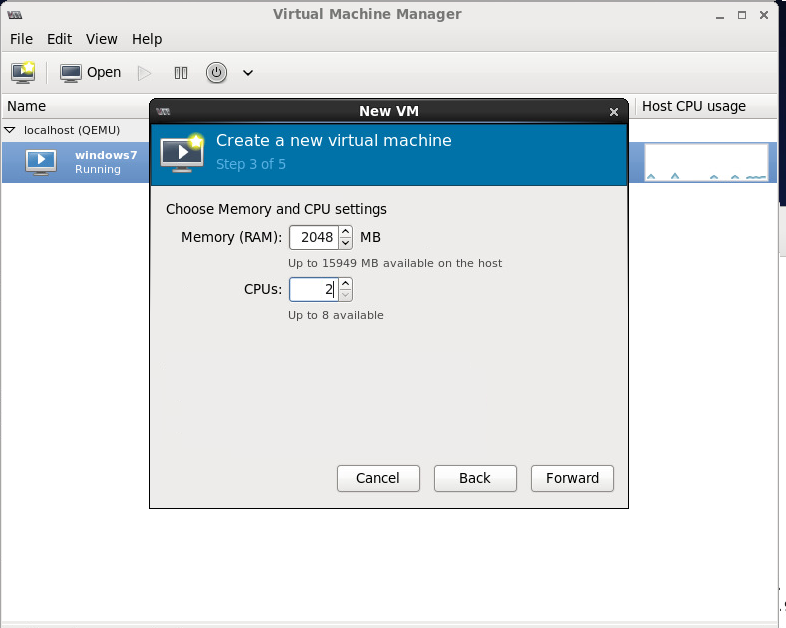Open the Help menu
Image resolution: width=786 pixels, height=628 pixels.
[147, 39]
